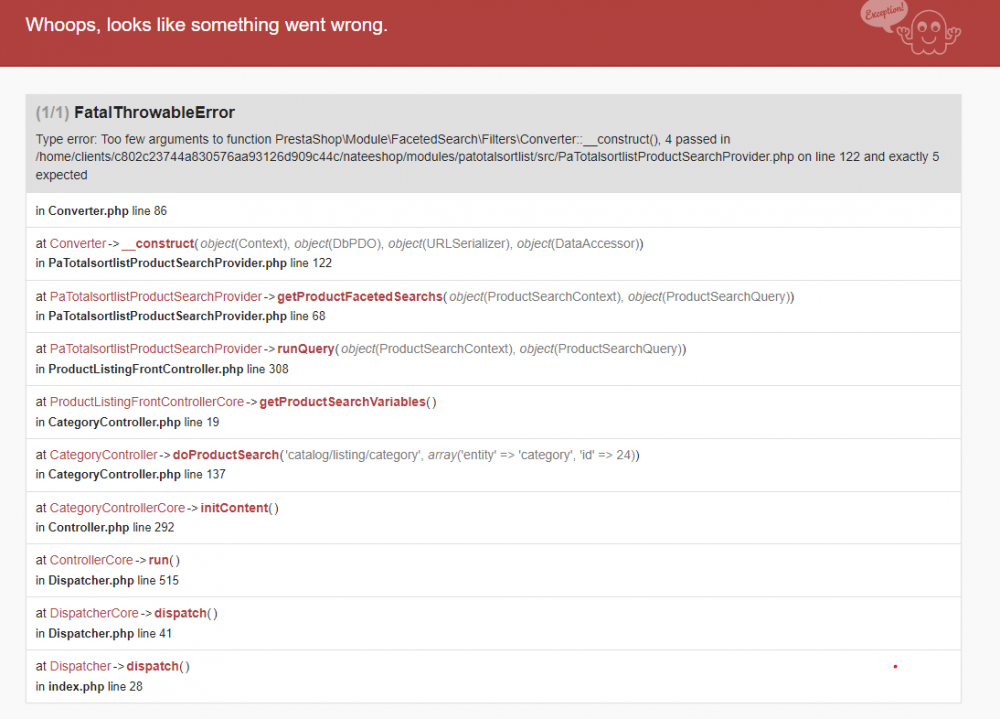Click the doProductSearch method name
Screen dimensions: 1000x719
pyautogui.click(x=226, y=455)
